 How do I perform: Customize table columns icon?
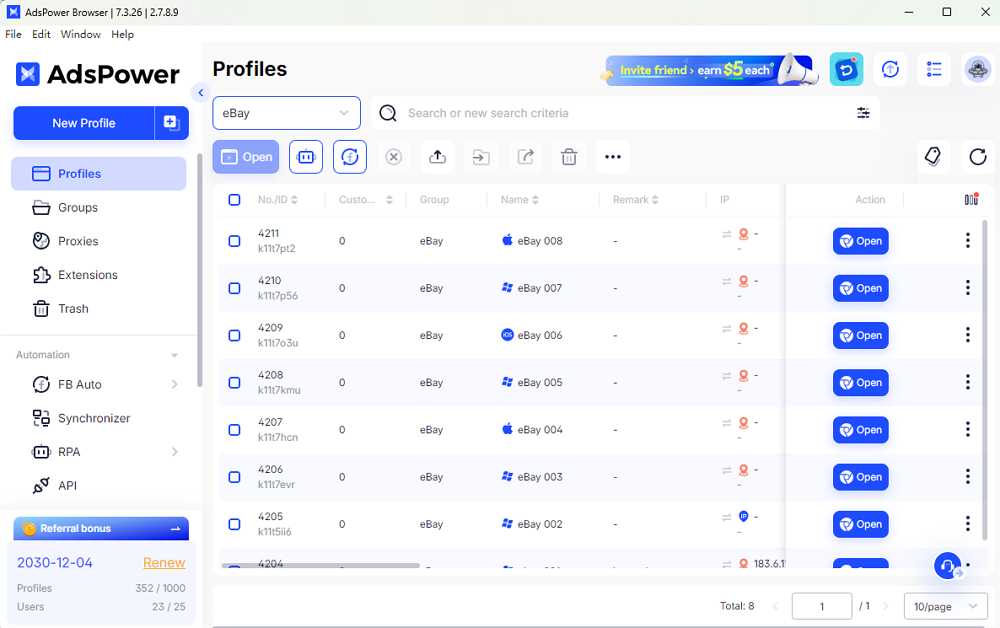tap(971, 200)
